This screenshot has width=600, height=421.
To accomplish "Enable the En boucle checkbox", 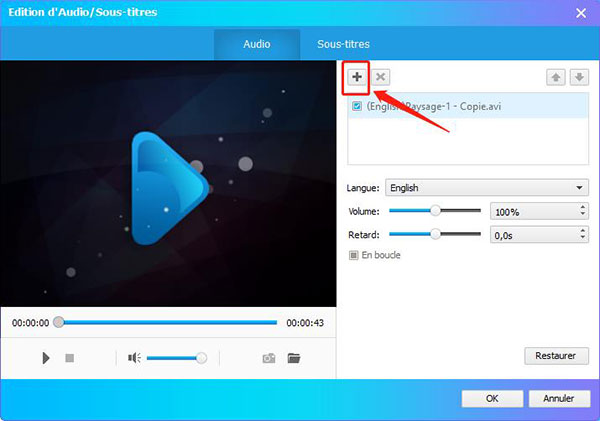I will [354, 255].
